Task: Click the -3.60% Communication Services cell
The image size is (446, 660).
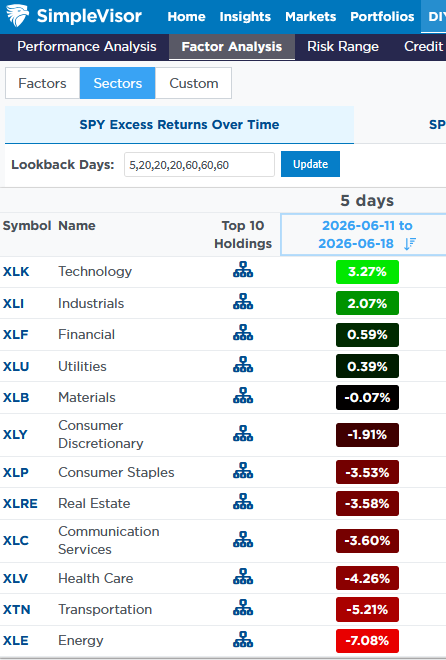Action: (x=367, y=541)
